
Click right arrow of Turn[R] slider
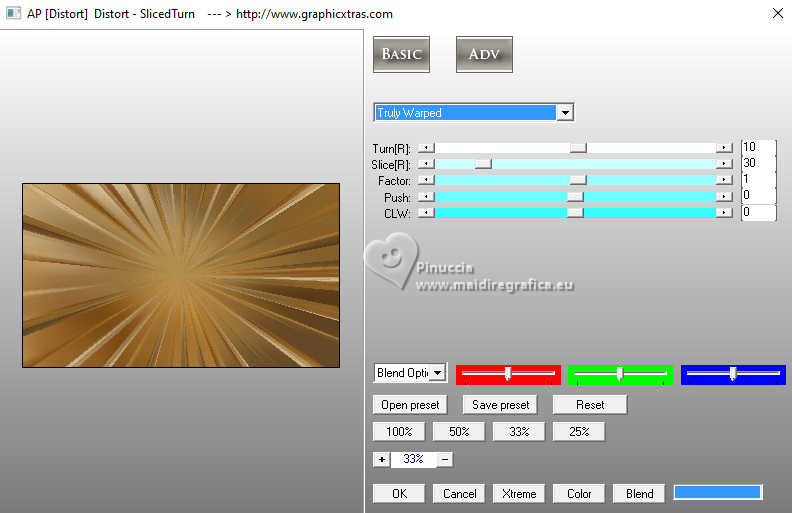pyautogui.click(x=724, y=148)
